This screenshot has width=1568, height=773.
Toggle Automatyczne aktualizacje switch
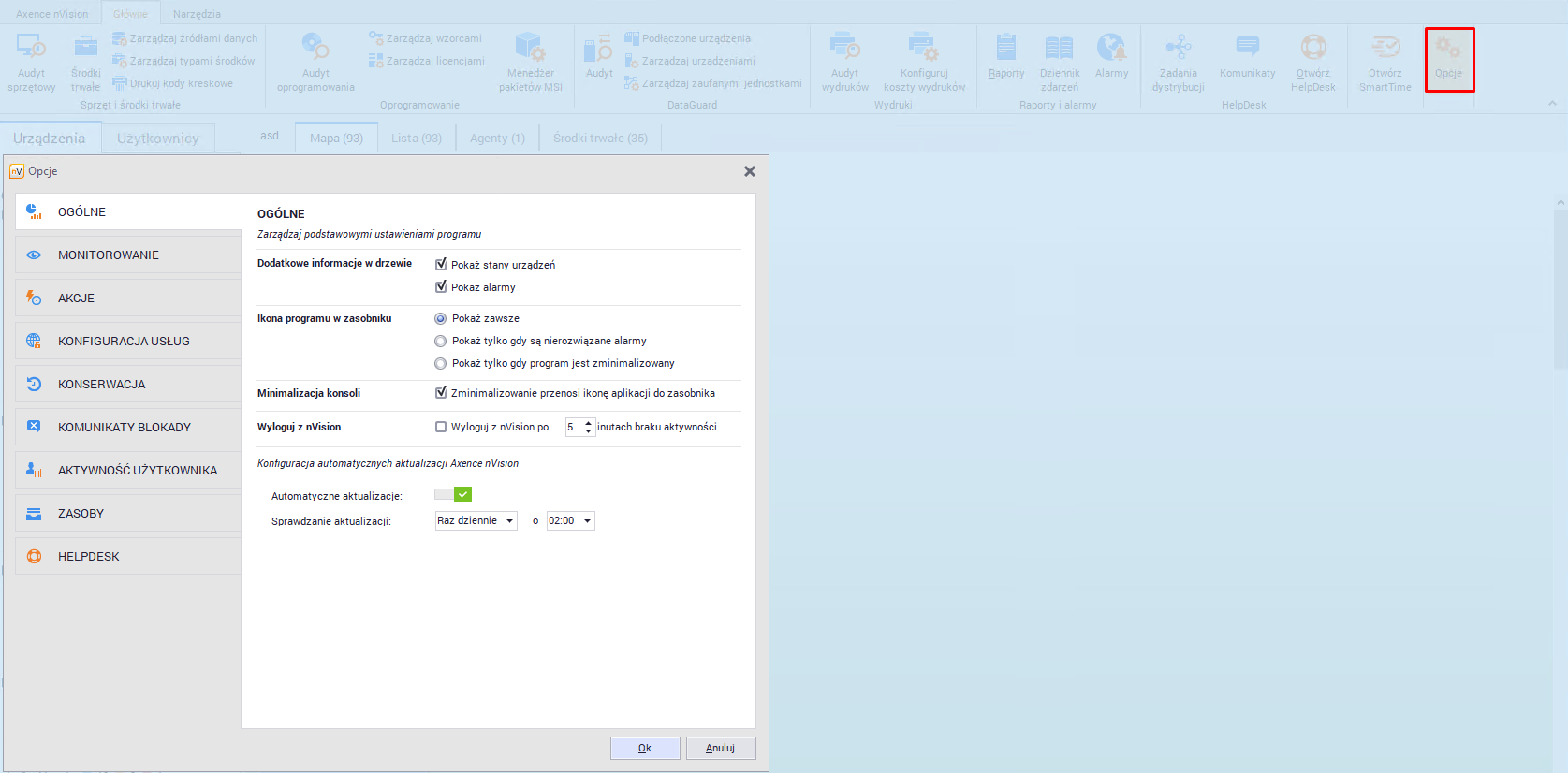point(453,494)
